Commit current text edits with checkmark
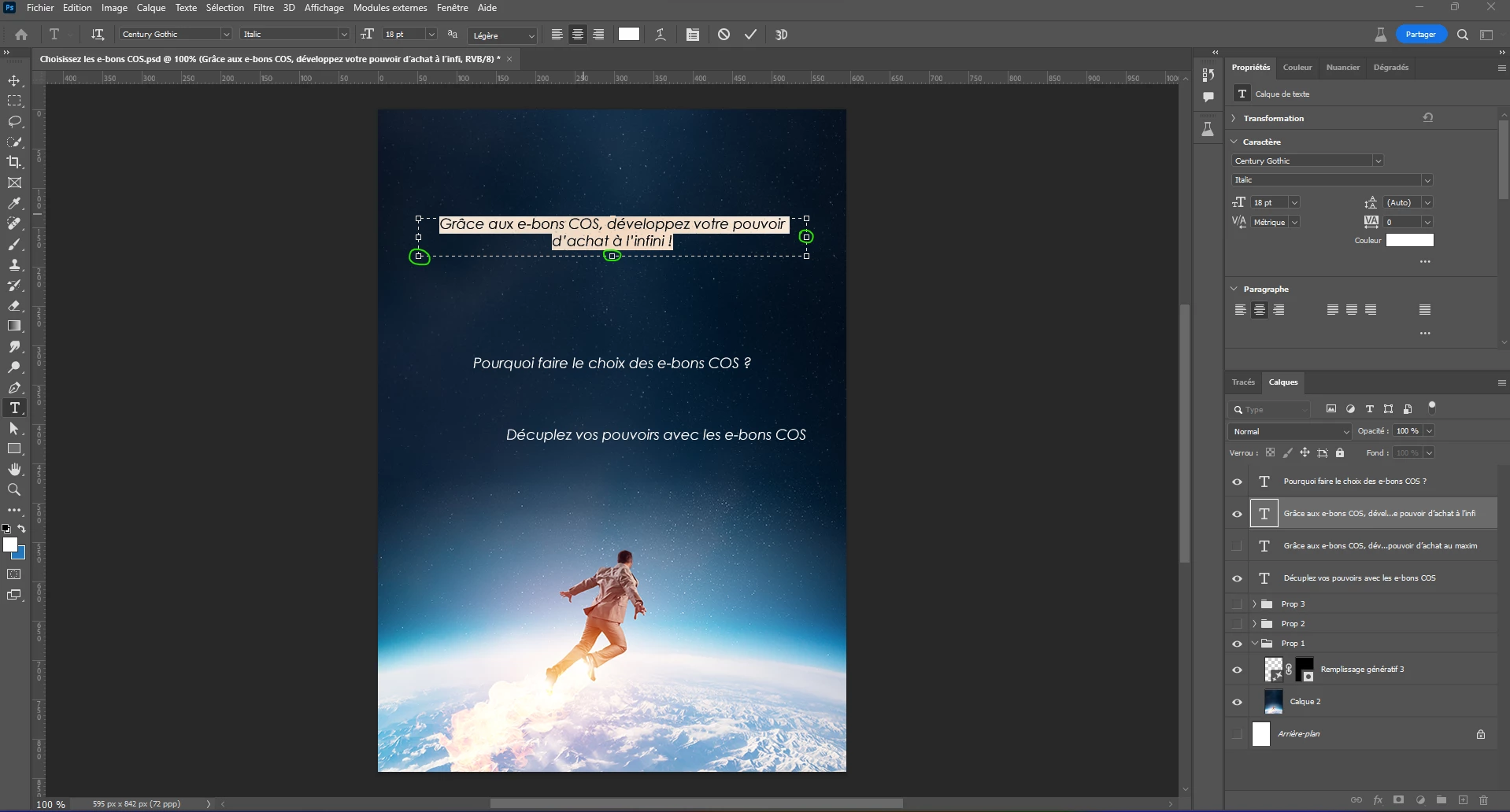This screenshot has width=1510, height=812. click(750, 35)
